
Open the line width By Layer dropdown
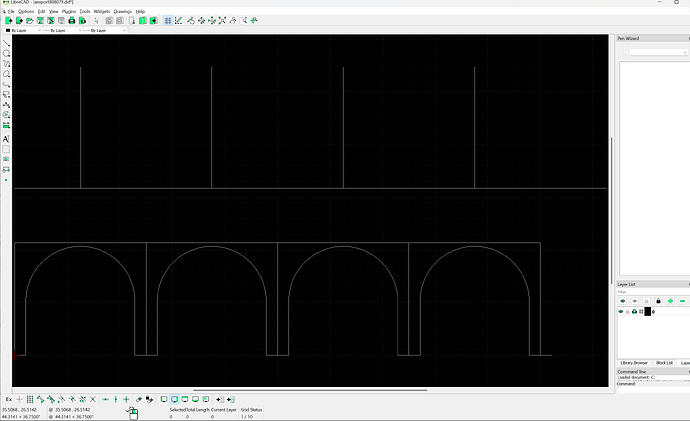[62, 30]
